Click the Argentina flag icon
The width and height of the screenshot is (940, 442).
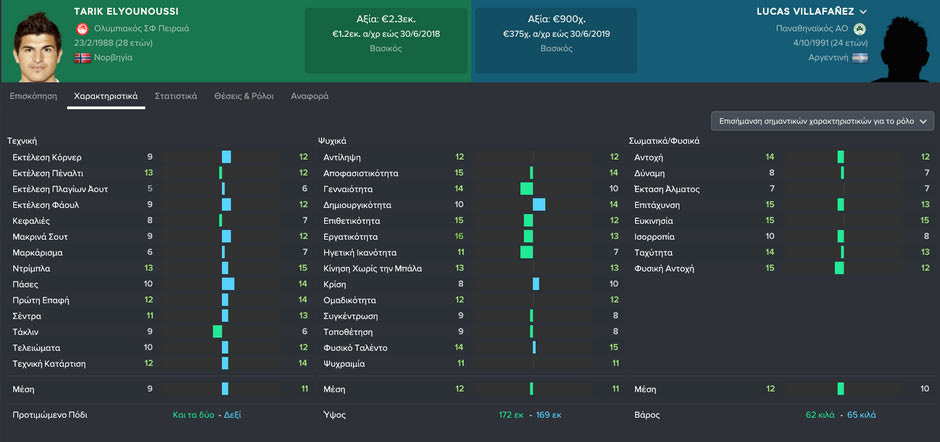(x=859, y=58)
